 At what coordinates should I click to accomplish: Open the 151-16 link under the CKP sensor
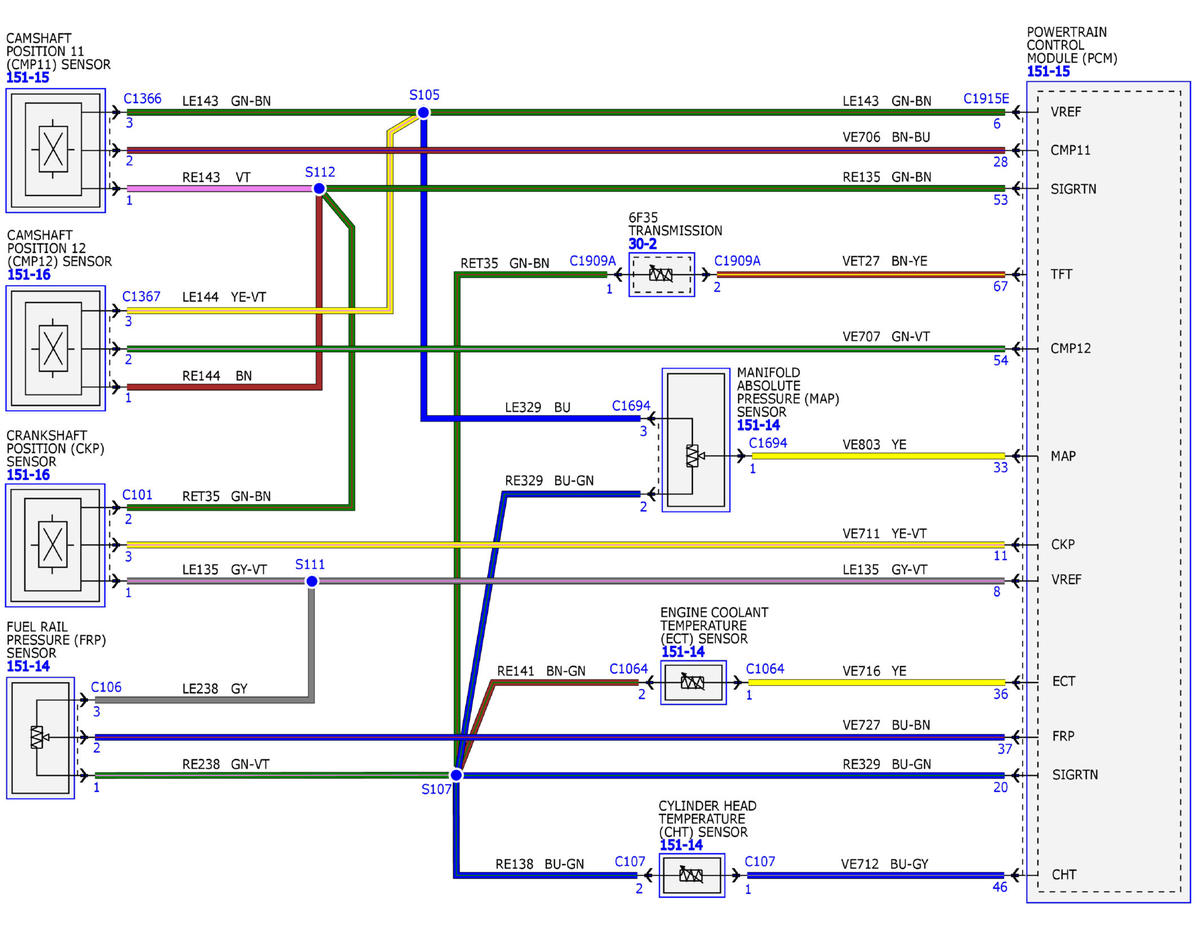tap(28, 475)
